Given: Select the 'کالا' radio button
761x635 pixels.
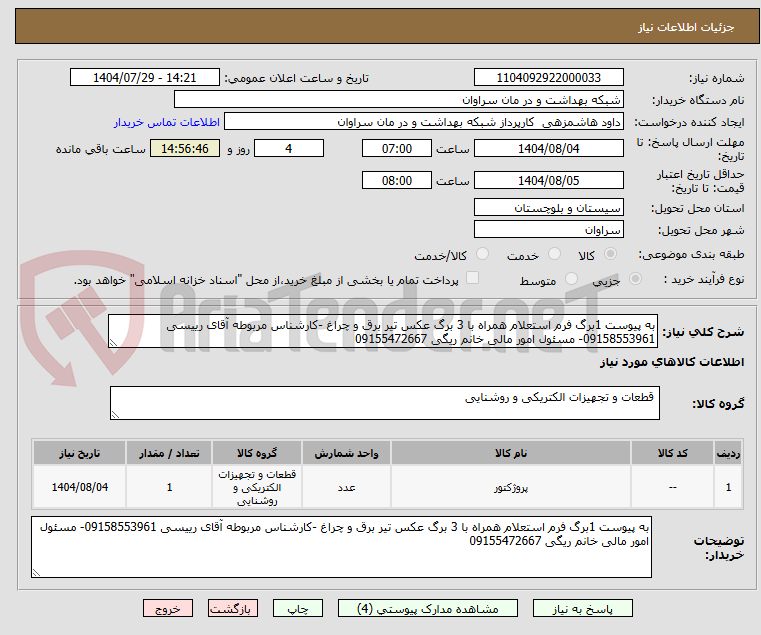Looking at the screenshot, I should tap(611, 254).
